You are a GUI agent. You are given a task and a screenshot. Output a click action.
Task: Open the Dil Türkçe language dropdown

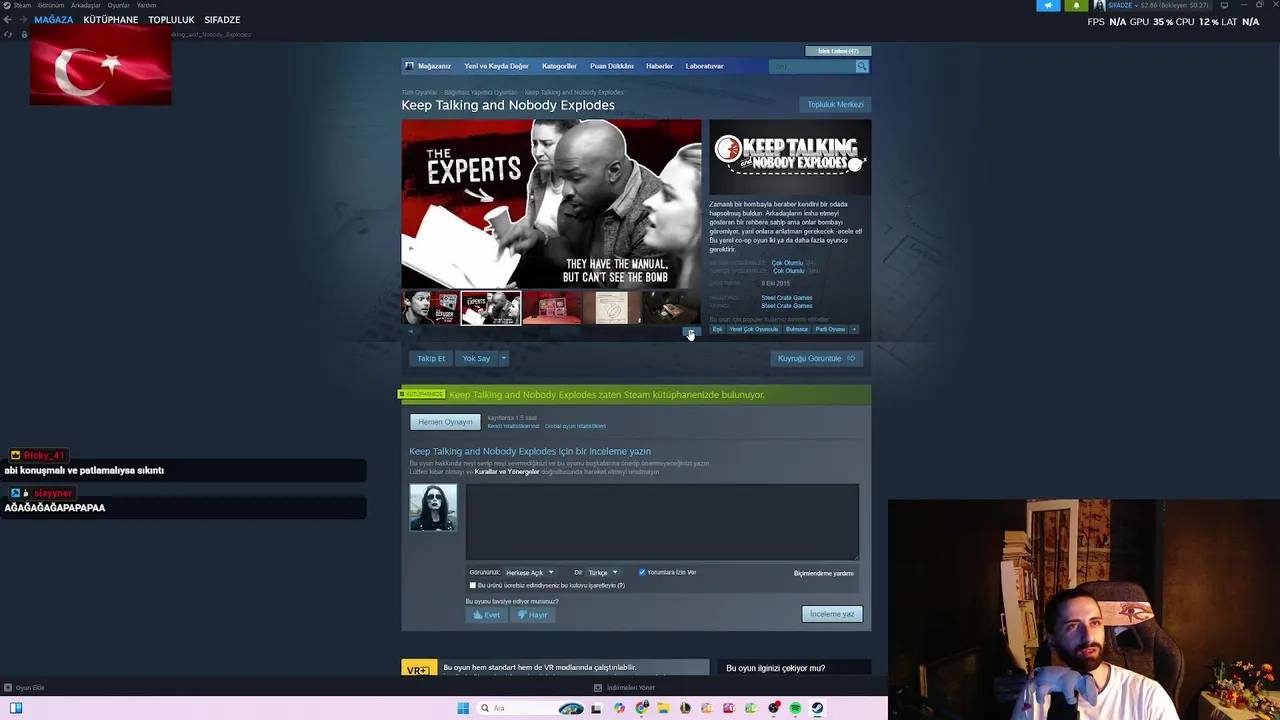(602, 573)
